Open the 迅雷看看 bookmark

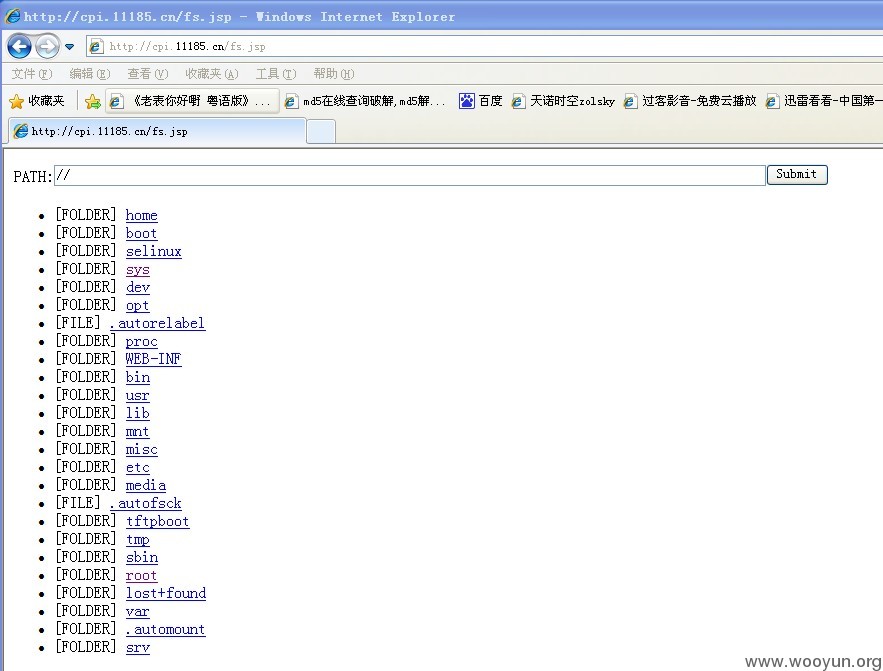click(x=823, y=101)
